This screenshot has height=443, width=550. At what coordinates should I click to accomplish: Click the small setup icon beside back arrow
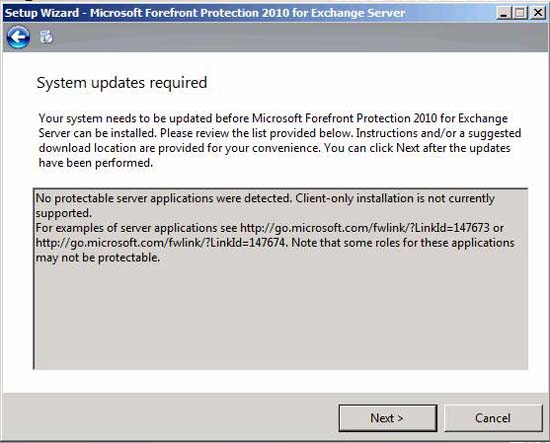click(x=46, y=37)
